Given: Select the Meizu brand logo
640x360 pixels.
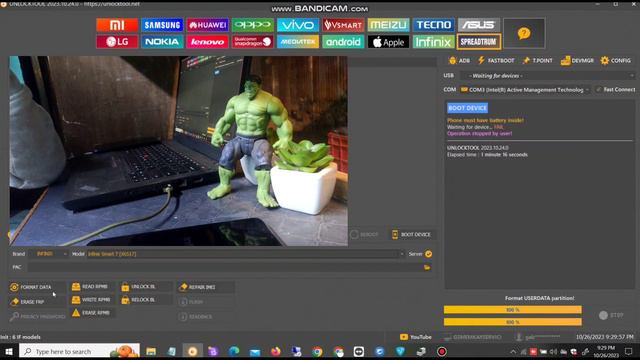Looking at the screenshot, I should [388, 25].
